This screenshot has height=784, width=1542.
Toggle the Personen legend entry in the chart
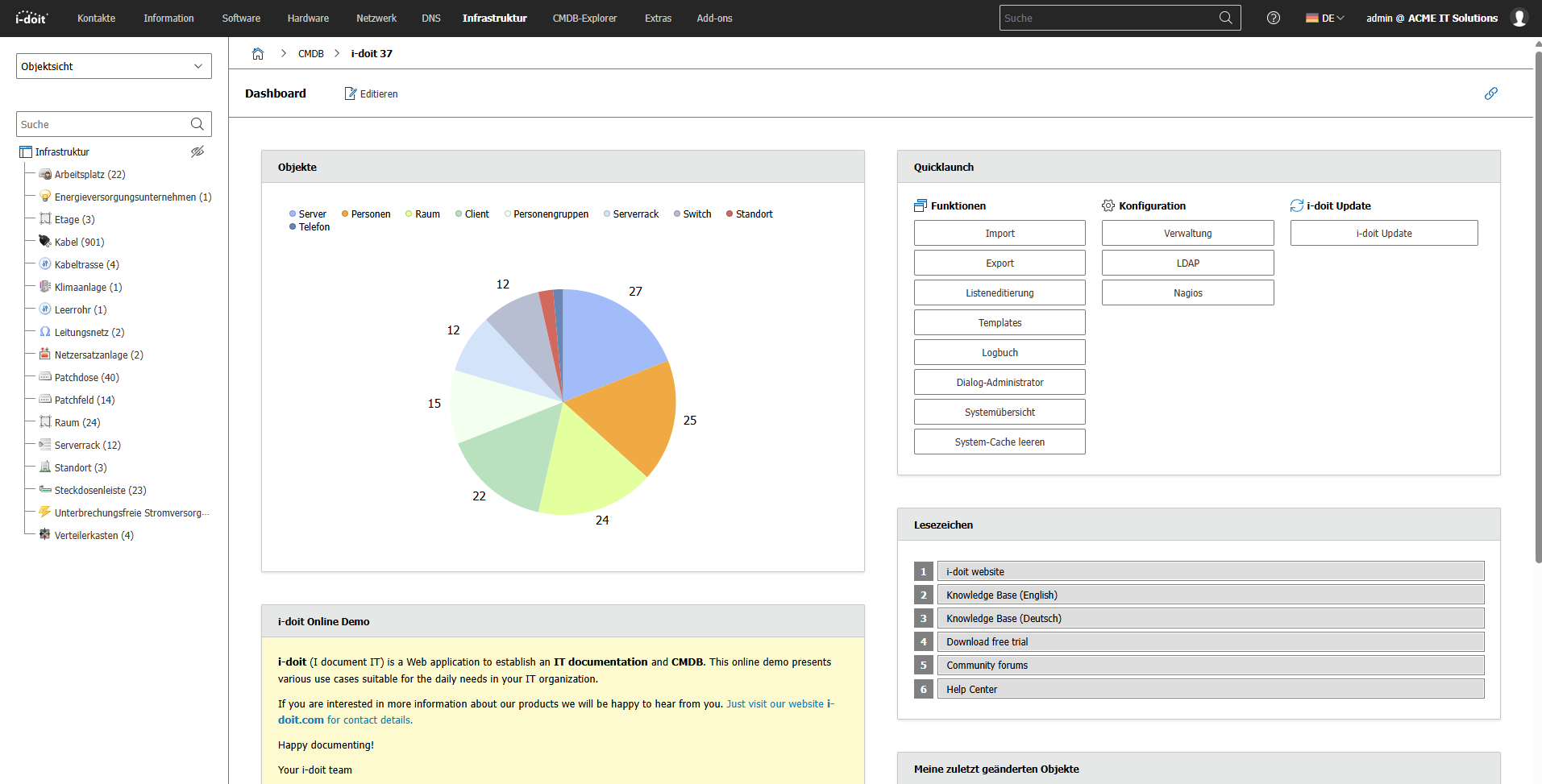tap(365, 214)
